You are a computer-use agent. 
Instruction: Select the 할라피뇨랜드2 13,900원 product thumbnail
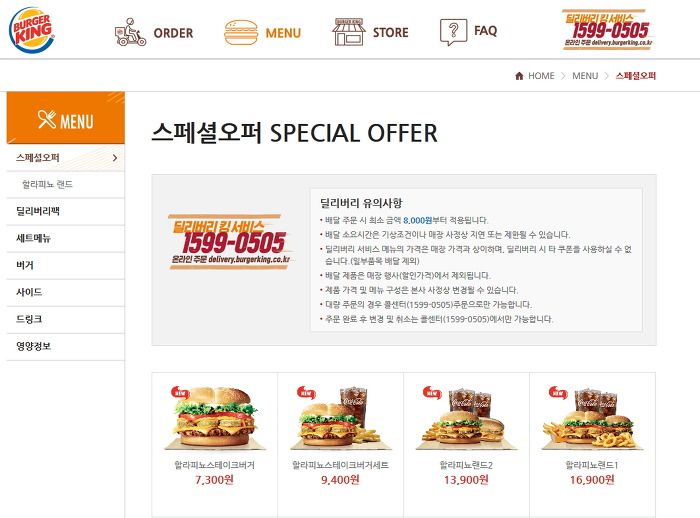pos(466,418)
